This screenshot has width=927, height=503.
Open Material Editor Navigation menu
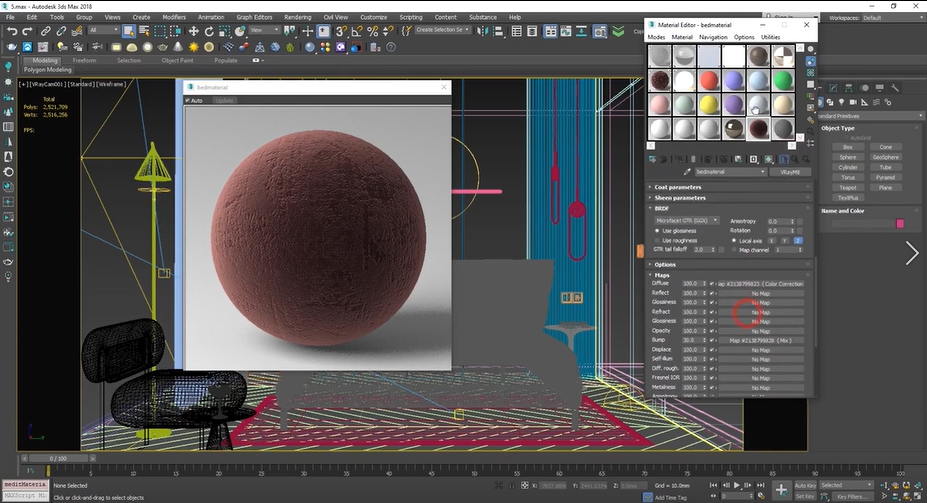point(713,37)
